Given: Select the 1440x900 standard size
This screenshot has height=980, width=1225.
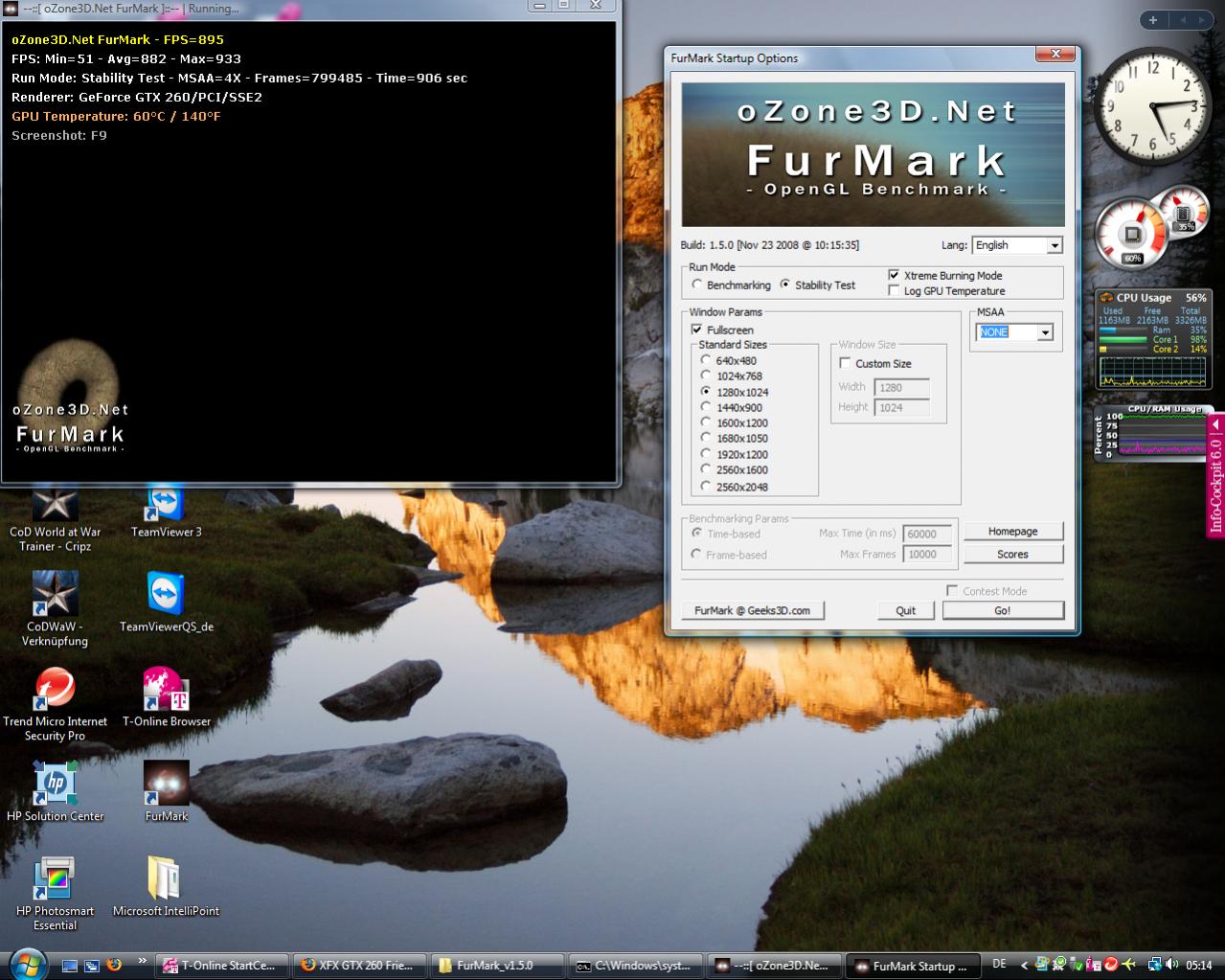Looking at the screenshot, I should tap(706, 407).
